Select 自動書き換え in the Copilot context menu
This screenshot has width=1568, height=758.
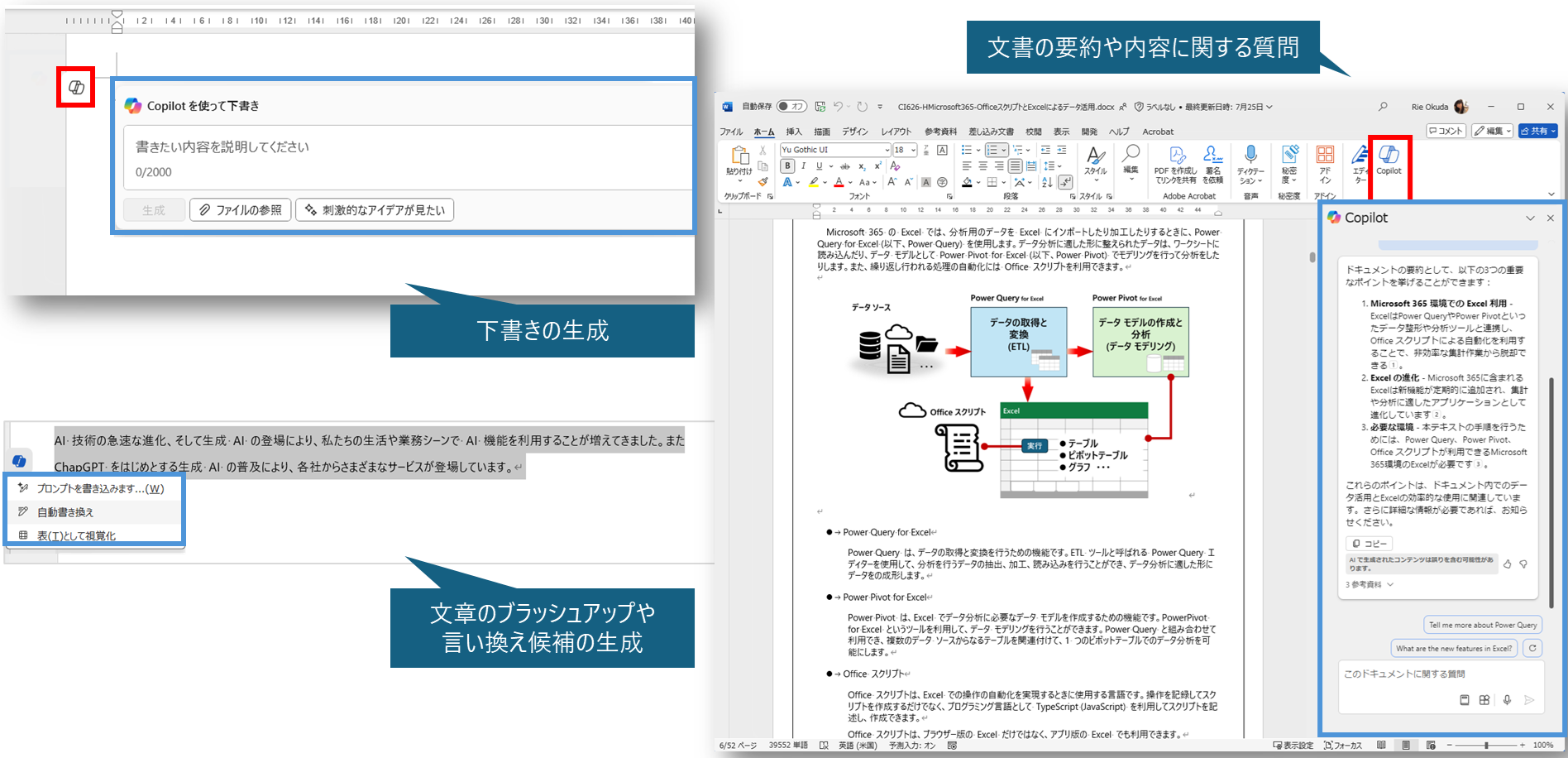(95, 512)
